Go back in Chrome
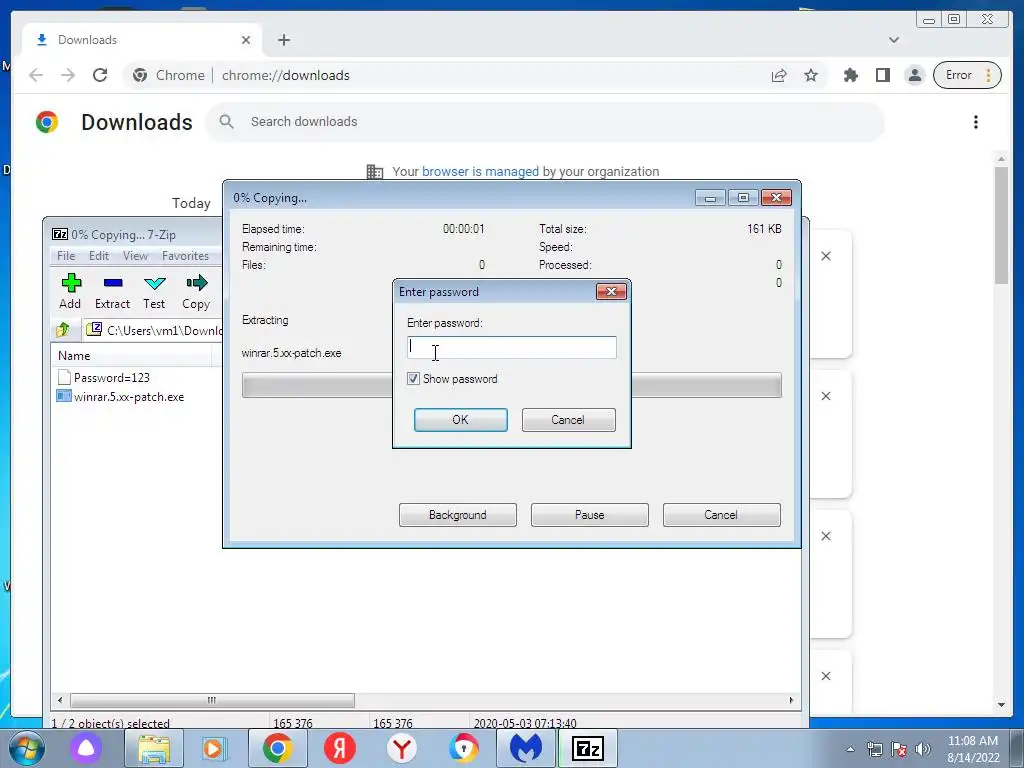 coord(36,75)
